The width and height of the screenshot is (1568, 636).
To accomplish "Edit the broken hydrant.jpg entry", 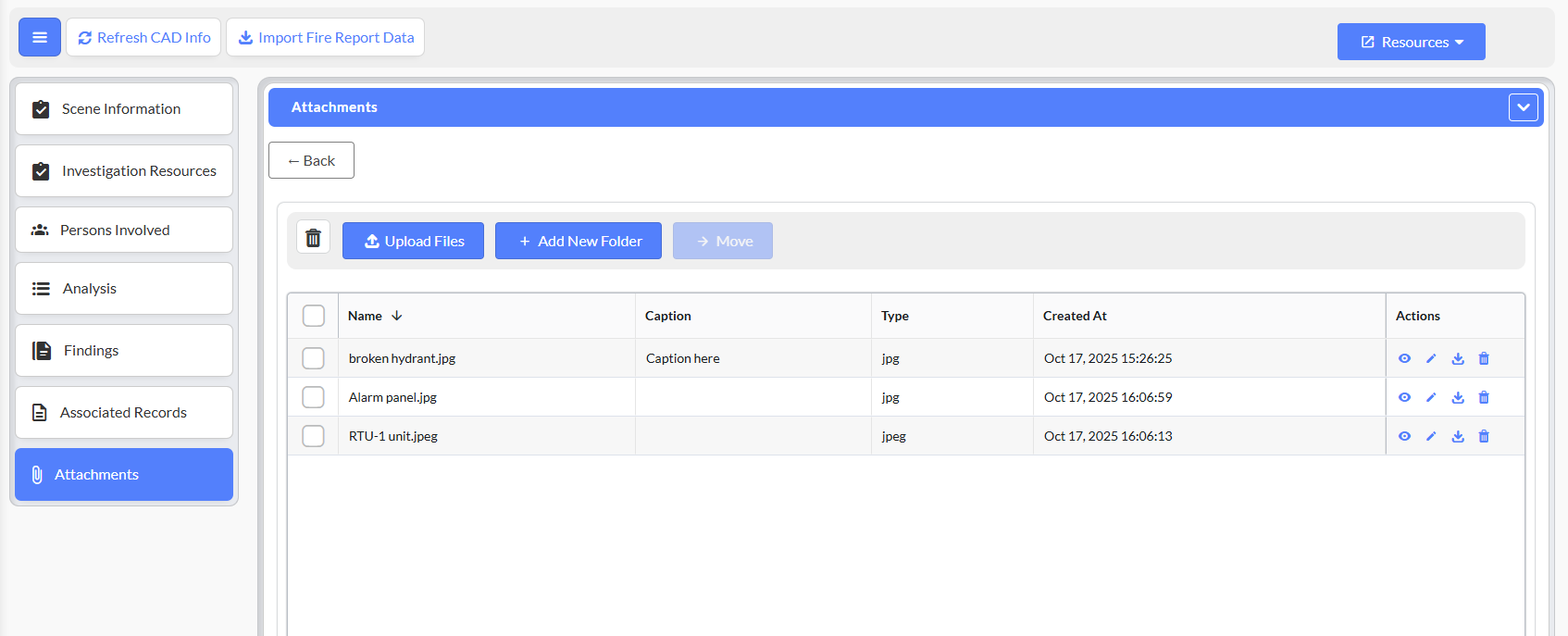I will click(1431, 358).
